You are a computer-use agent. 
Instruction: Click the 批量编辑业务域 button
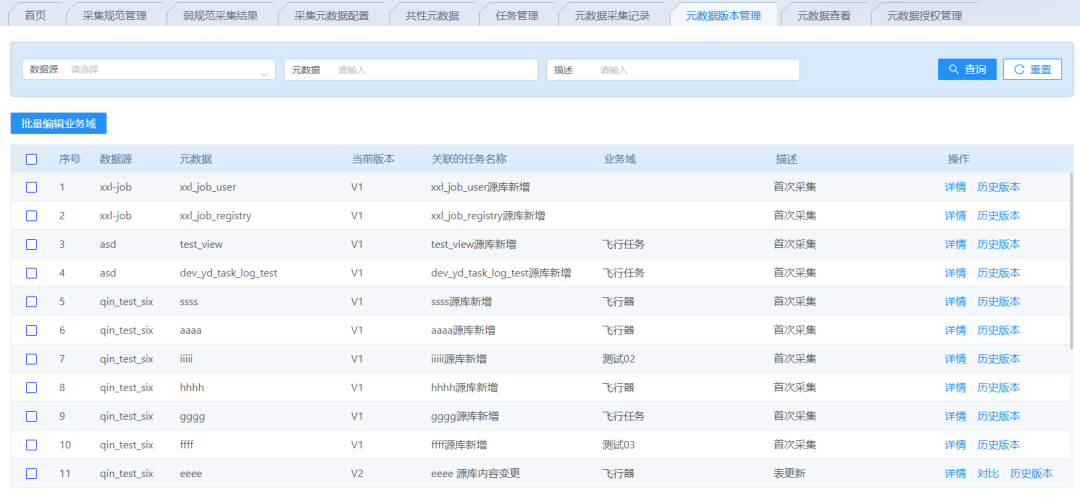59,123
